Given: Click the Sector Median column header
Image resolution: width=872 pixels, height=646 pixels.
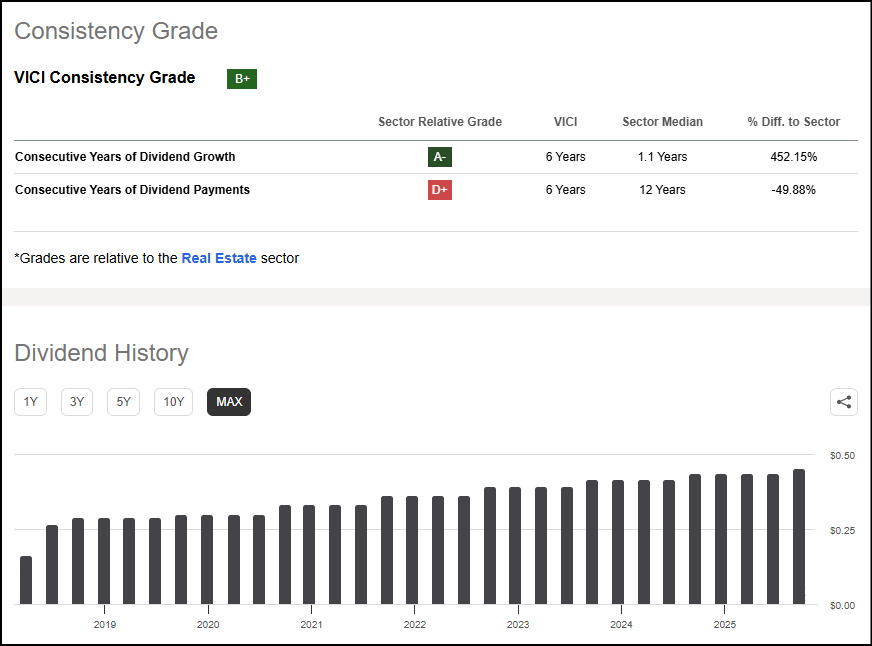Looking at the screenshot, I should point(662,122).
